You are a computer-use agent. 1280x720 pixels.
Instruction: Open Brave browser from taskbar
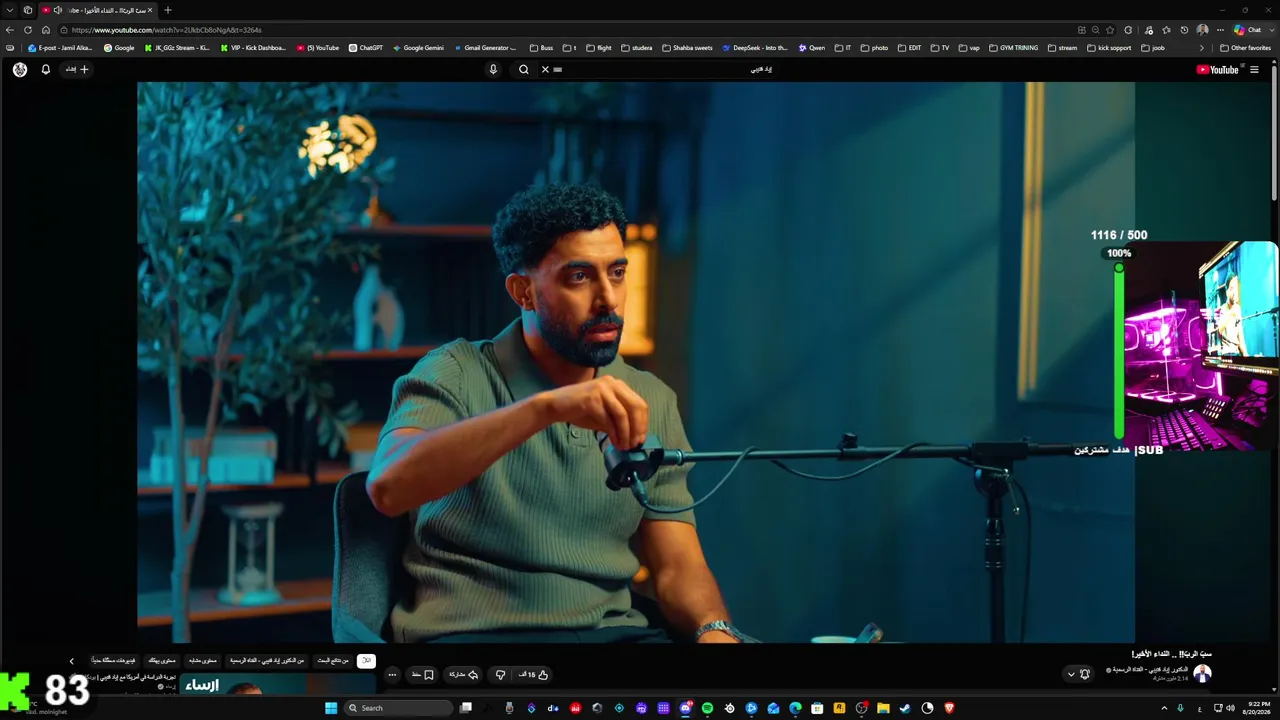949,708
